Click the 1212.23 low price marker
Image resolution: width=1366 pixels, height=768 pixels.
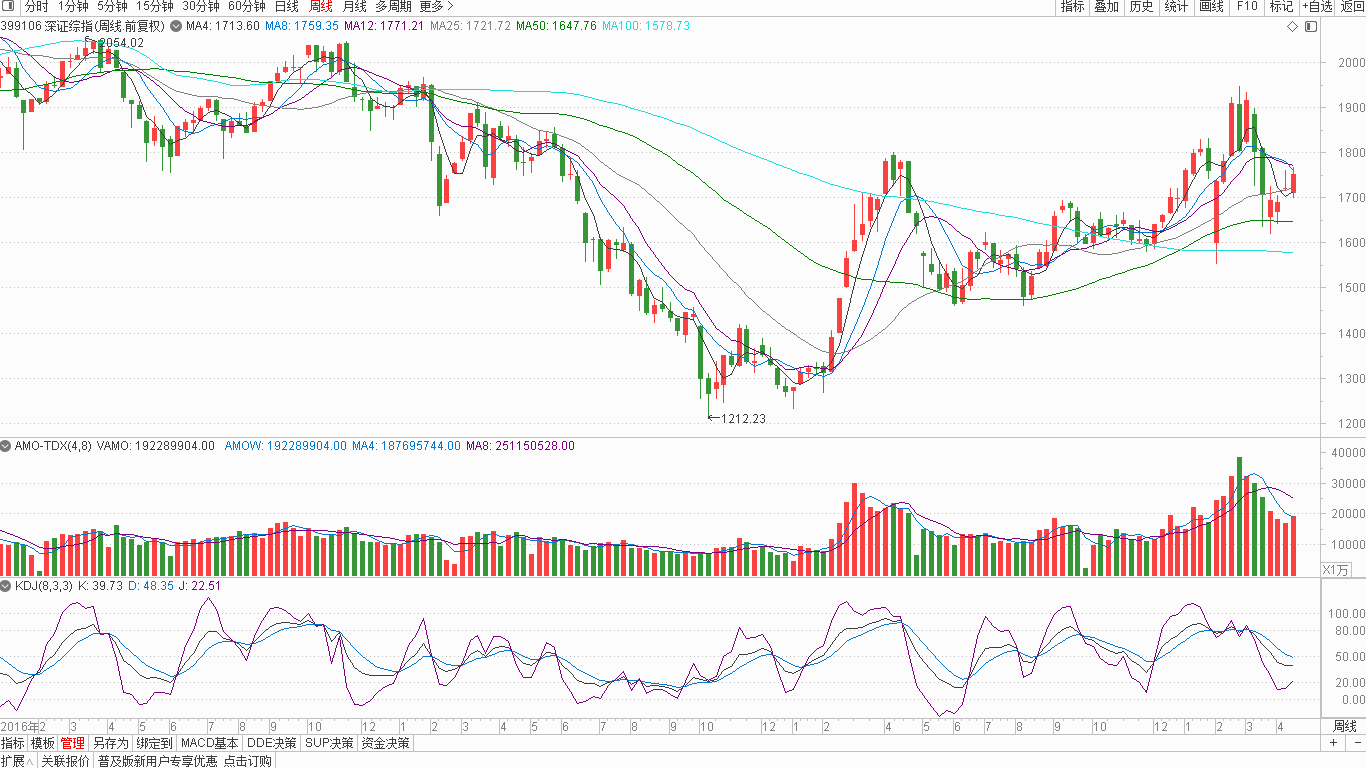743,419
